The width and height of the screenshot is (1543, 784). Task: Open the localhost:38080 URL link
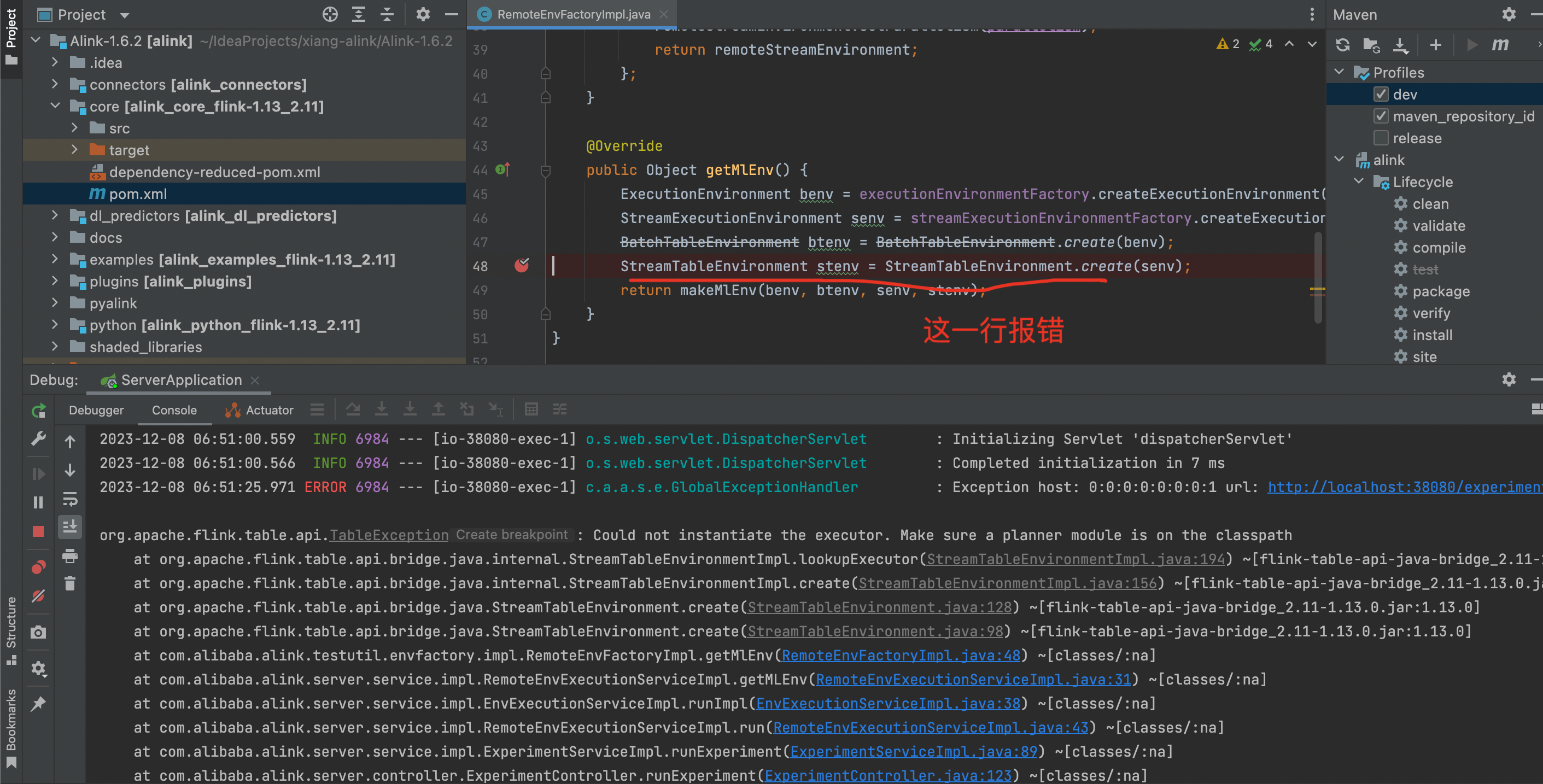pyautogui.click(x=1405, y=487)
